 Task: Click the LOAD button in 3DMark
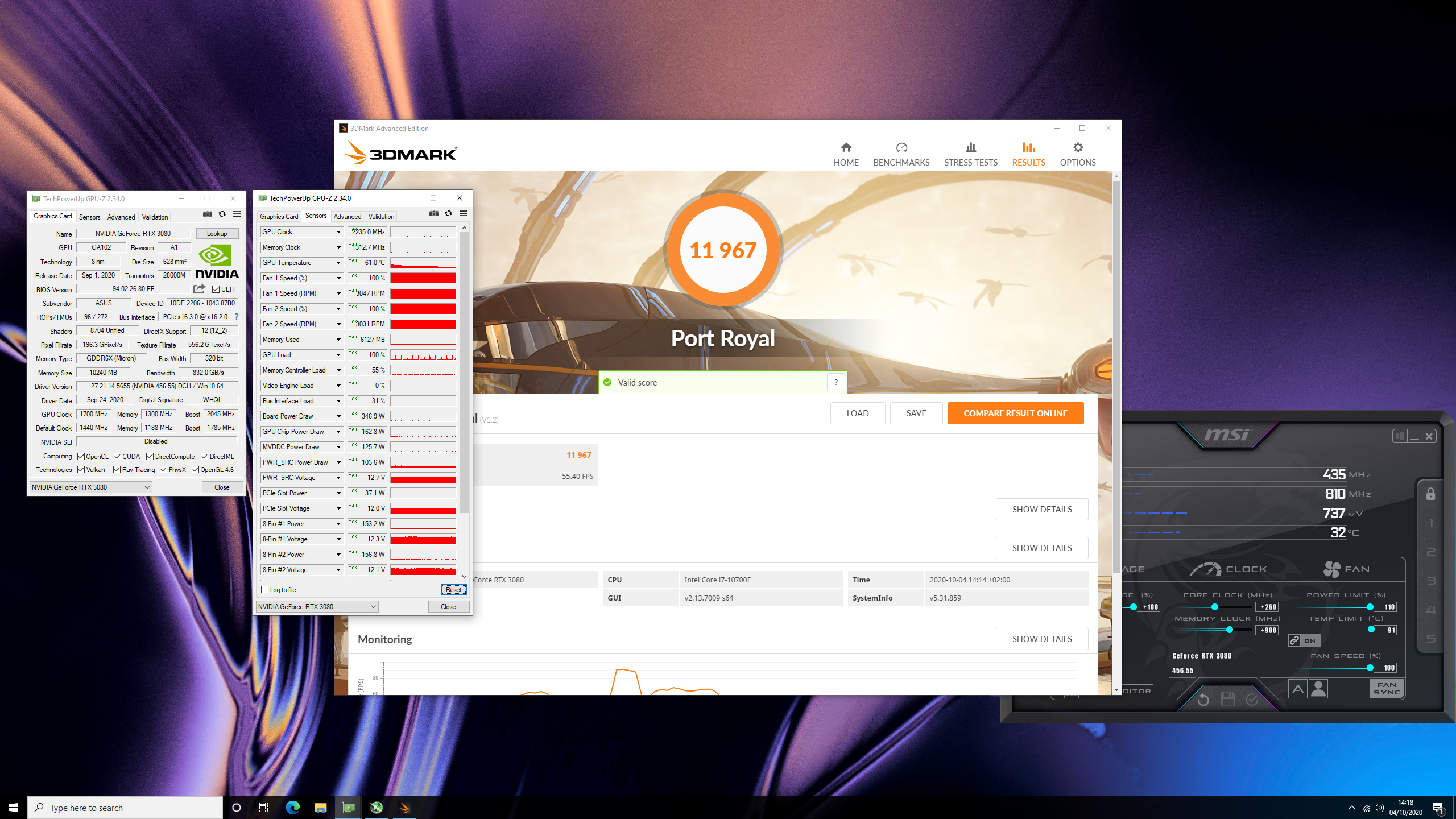(857, 413)
